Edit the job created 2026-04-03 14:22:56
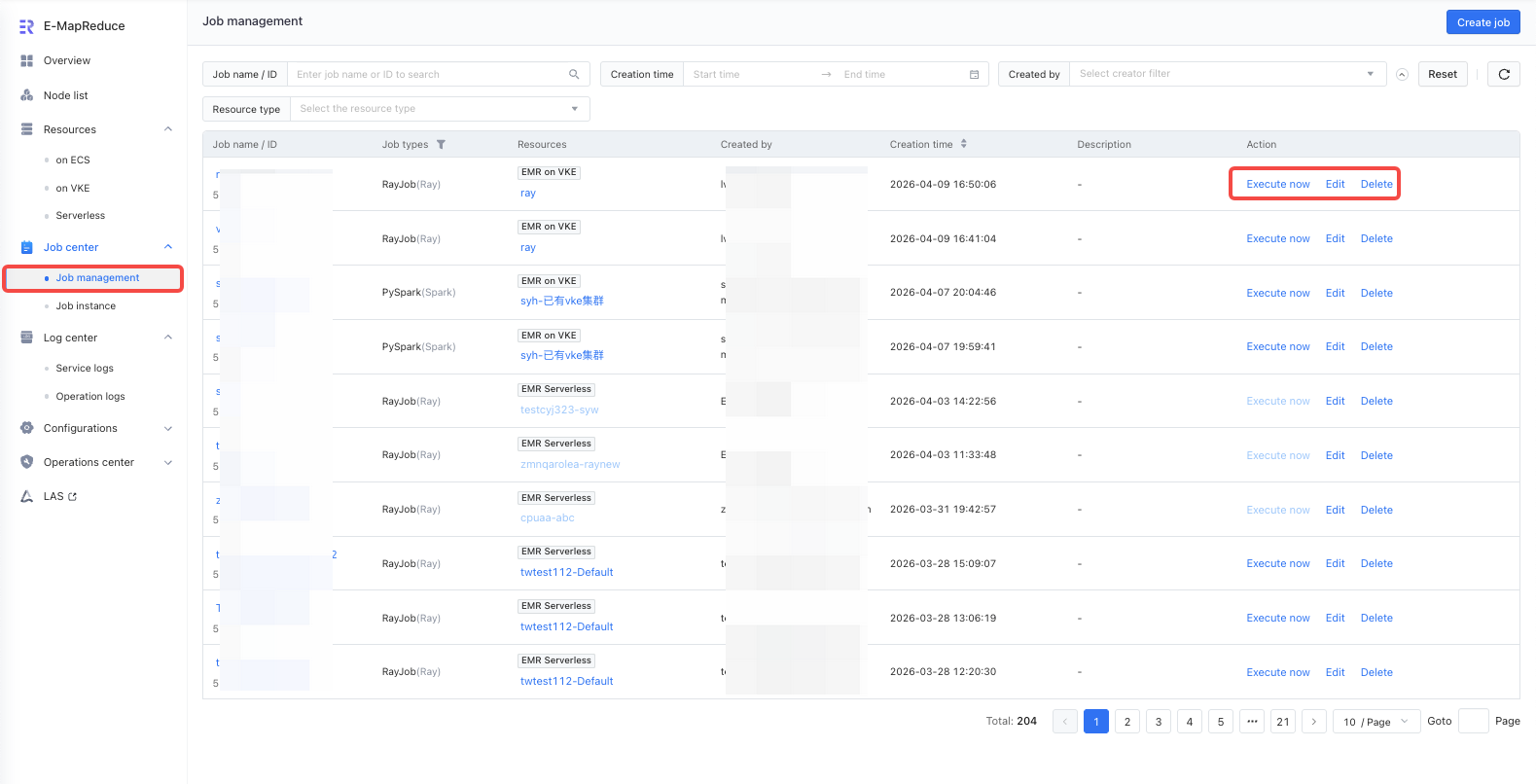The width and height of the screenshot is (1536, 784). (x=1336, y=401)
